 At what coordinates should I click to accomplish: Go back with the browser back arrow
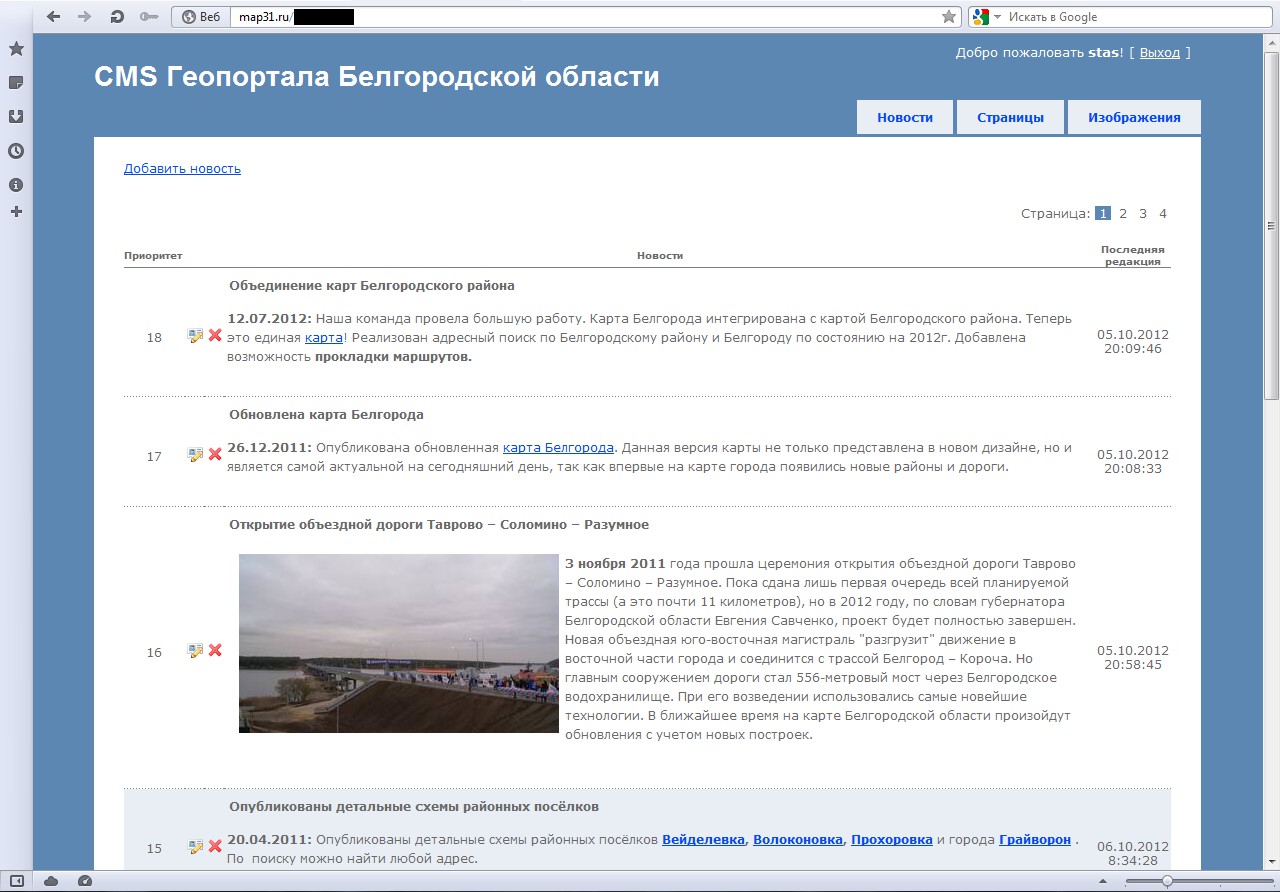click(x=54, y=16)
